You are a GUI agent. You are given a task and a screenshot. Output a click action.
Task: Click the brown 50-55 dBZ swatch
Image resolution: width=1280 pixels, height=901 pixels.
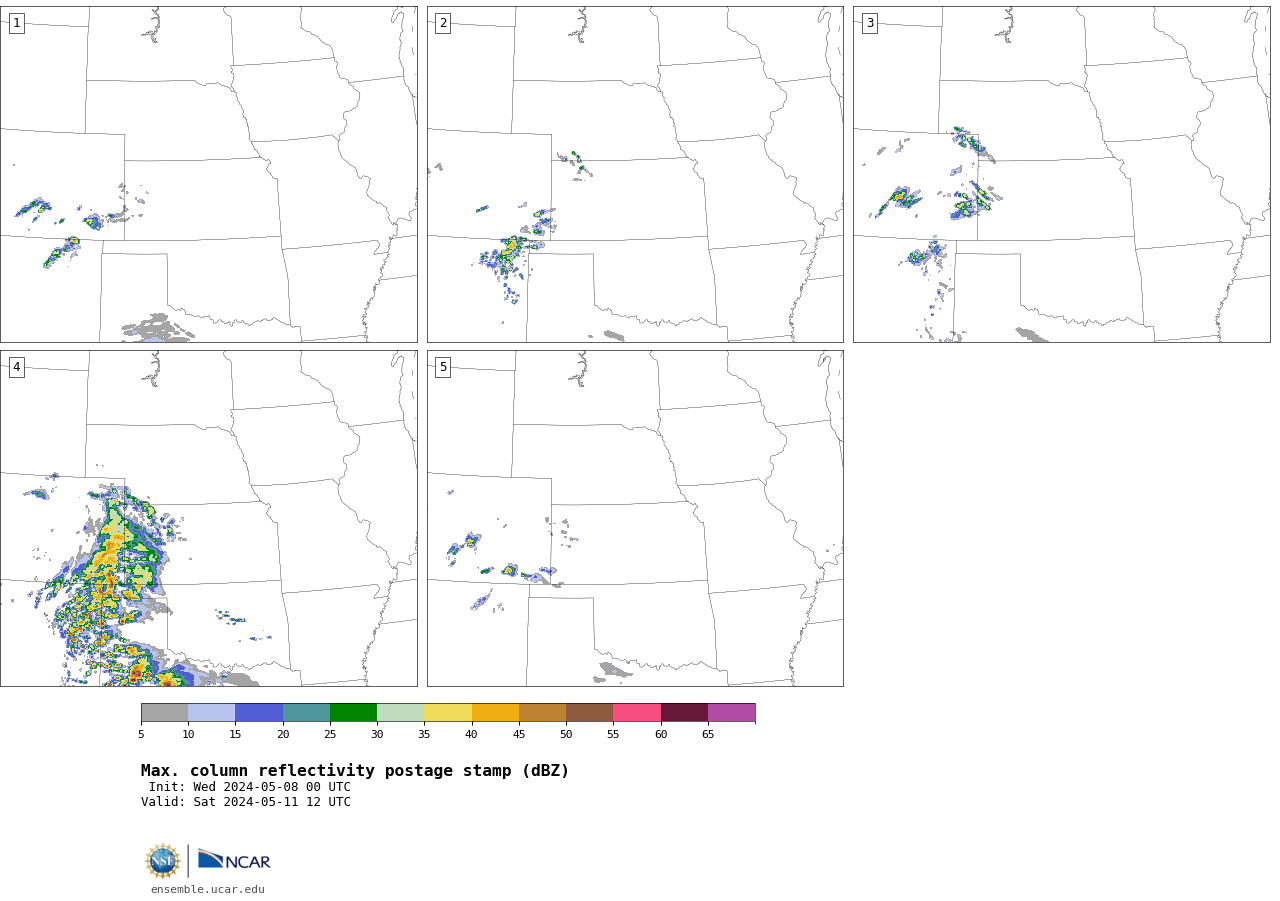pos(589,713)
